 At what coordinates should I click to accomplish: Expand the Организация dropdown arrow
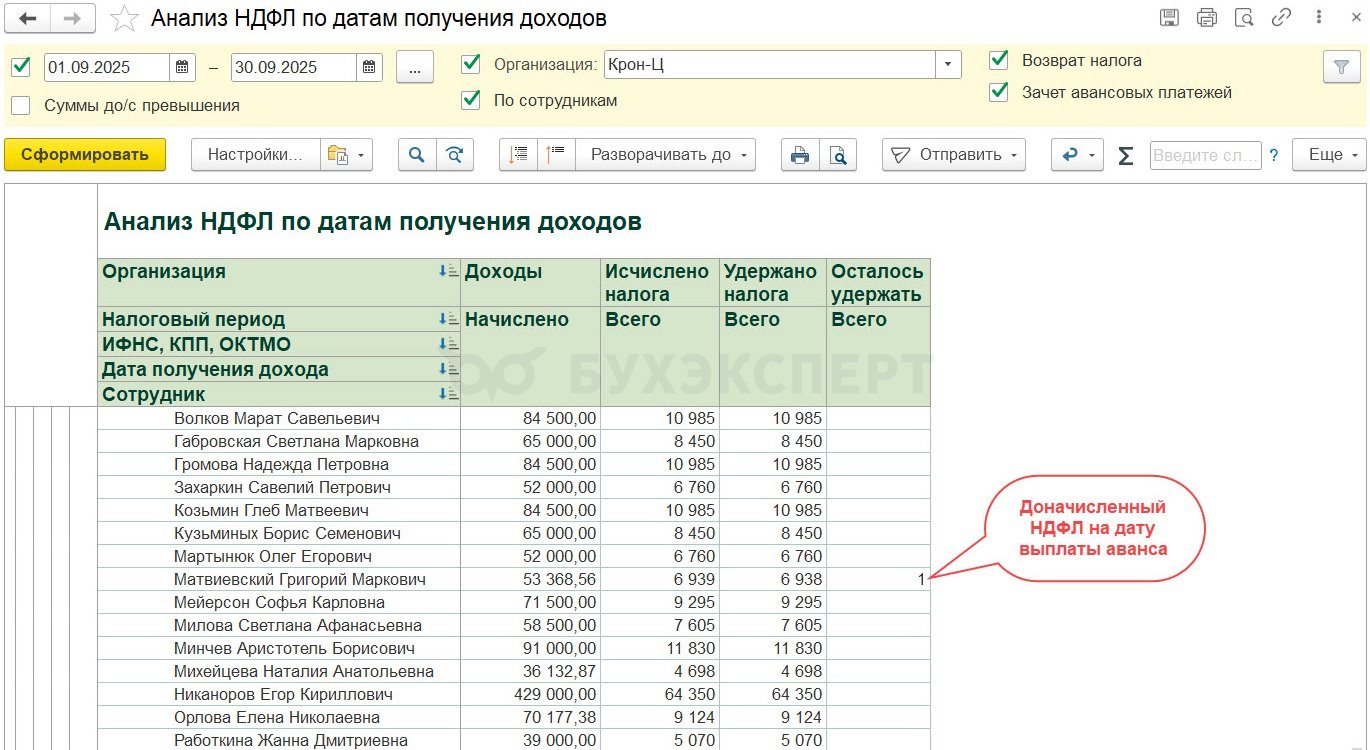pyautogui.click(x=948, y=65)
